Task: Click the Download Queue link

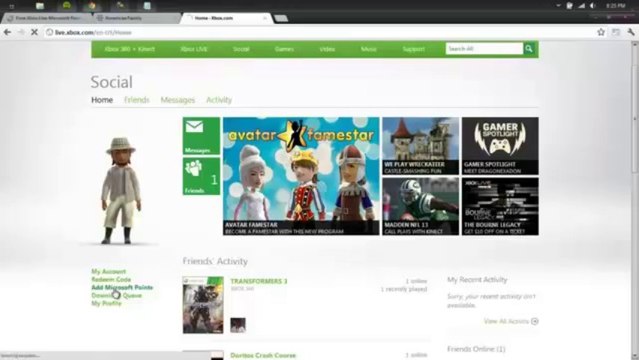Action: (117, 296)
